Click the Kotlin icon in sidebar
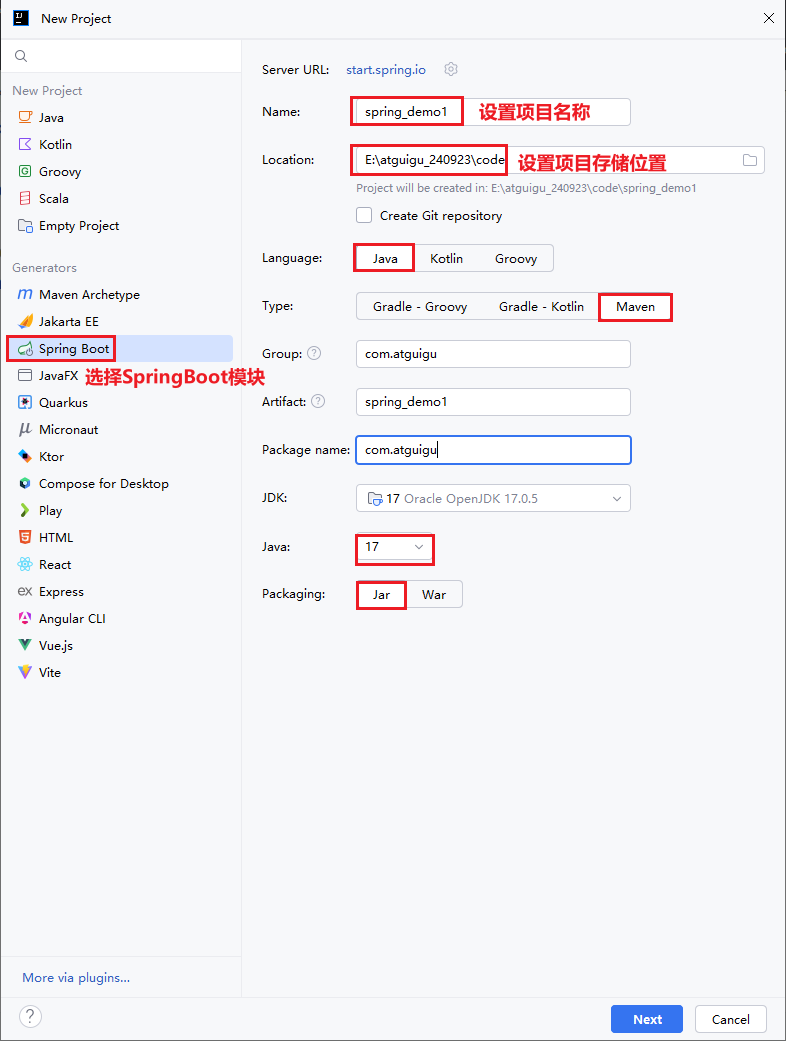 pyautogui.click(x=25, y=144)
